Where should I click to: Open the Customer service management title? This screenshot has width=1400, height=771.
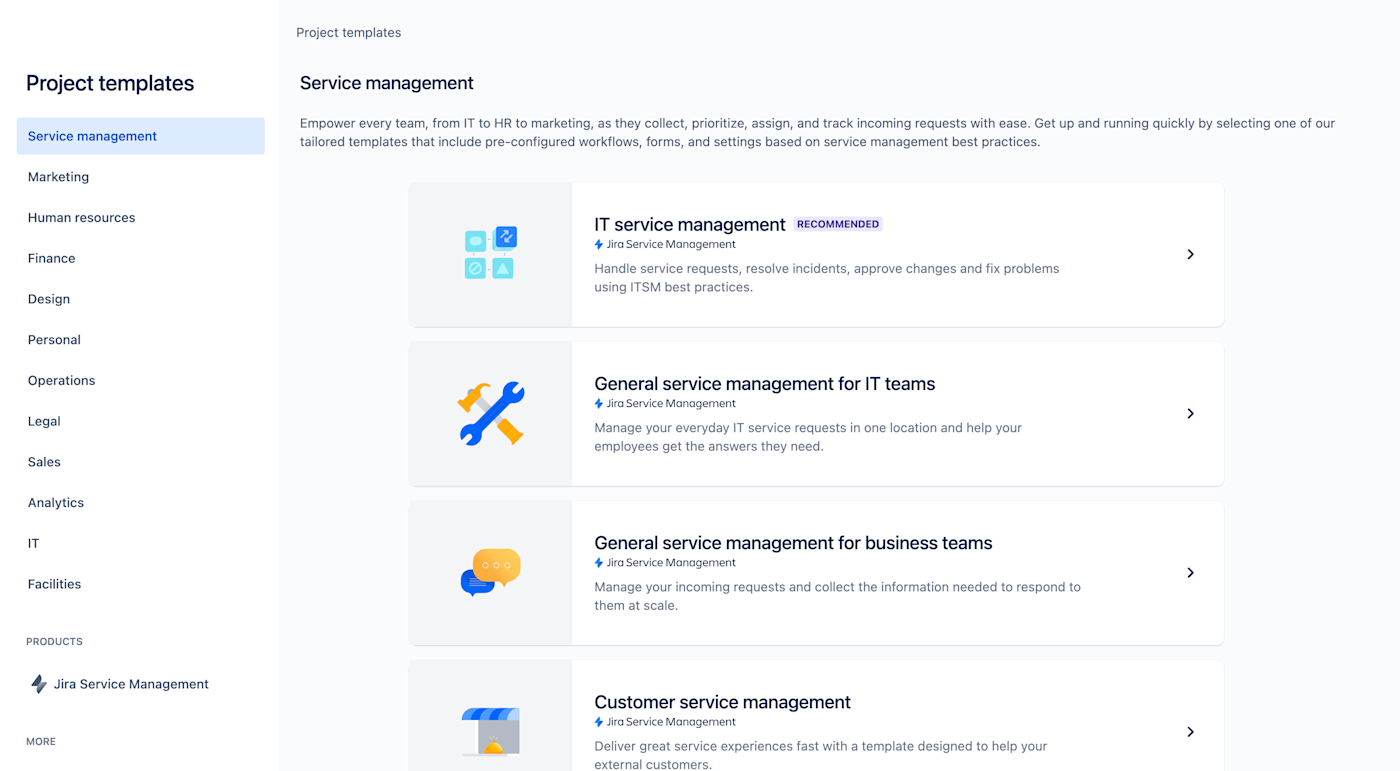point(722,702)
